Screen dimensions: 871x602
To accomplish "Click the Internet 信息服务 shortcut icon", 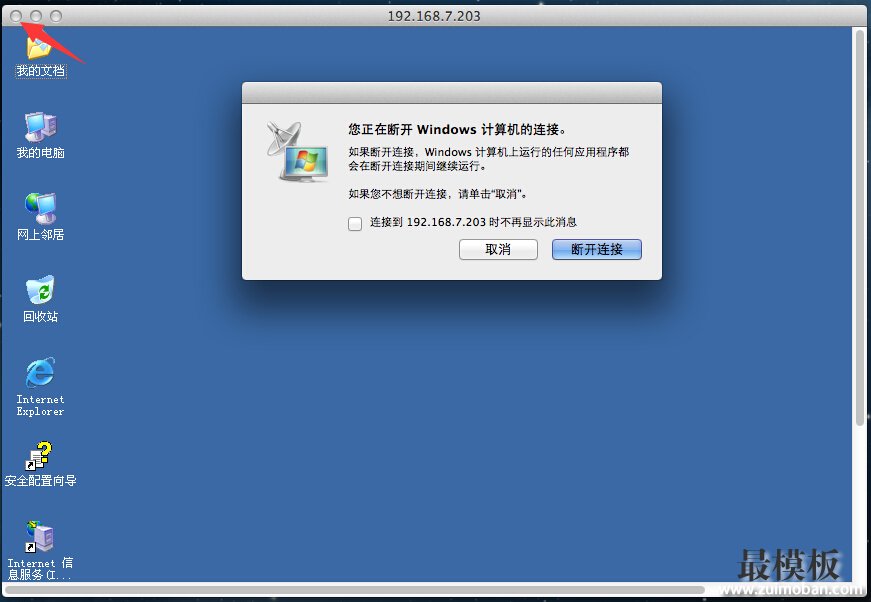I will 40,551.
